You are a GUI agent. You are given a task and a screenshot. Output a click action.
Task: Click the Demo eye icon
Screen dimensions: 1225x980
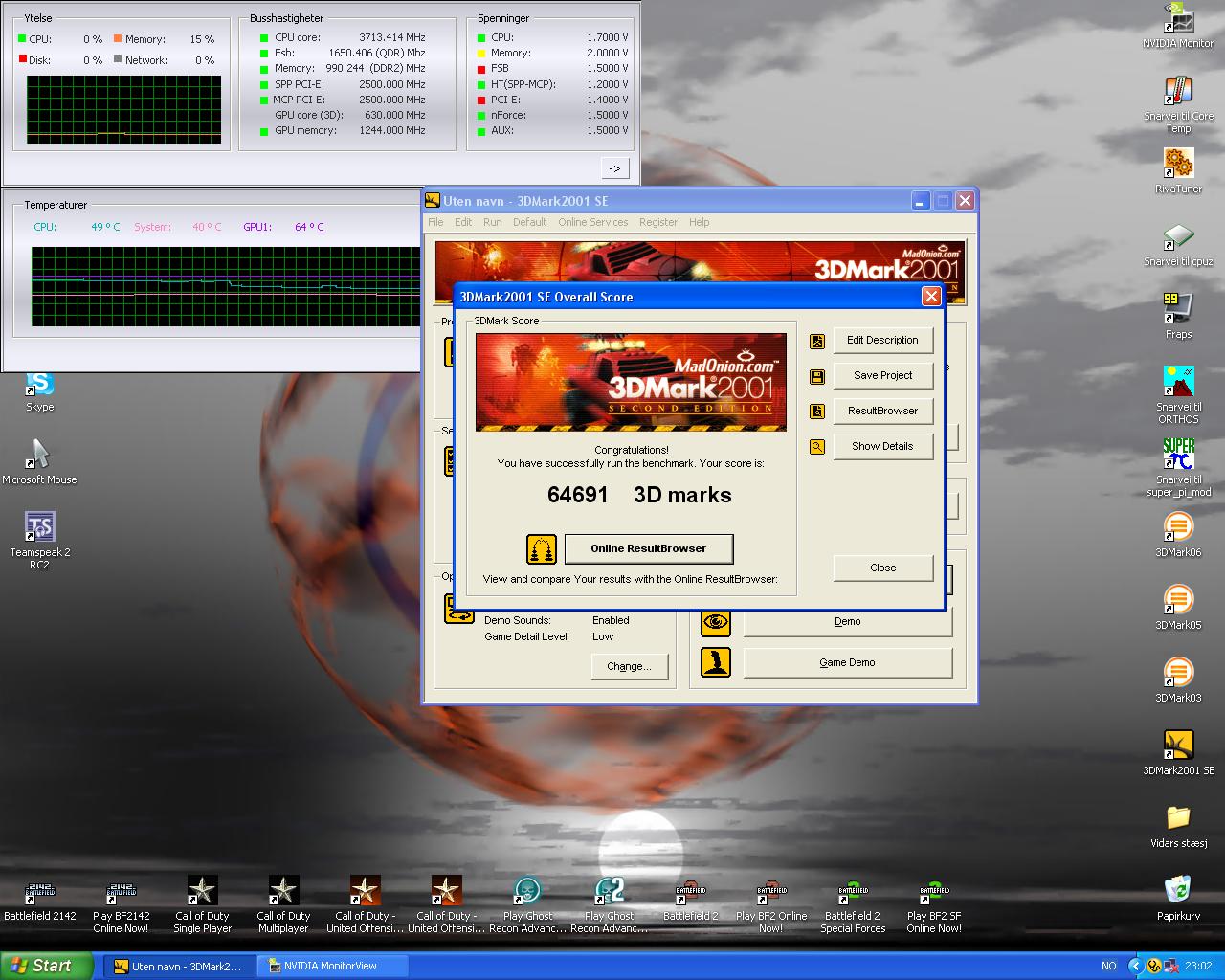coord(716,622)
